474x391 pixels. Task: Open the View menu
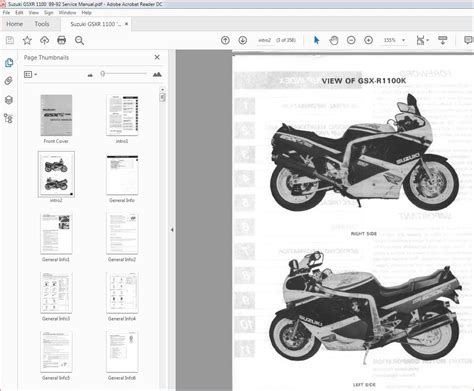34,13
